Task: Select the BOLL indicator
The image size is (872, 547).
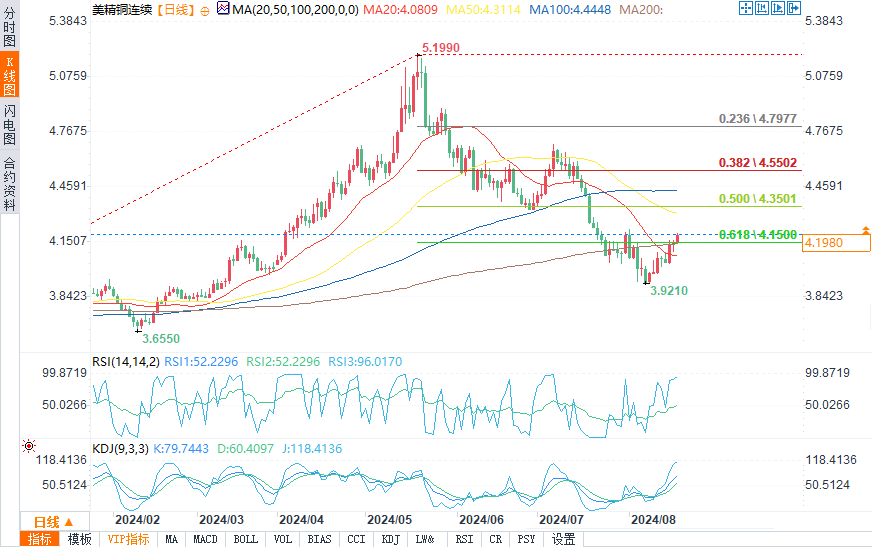Action: tap(245, 539)
